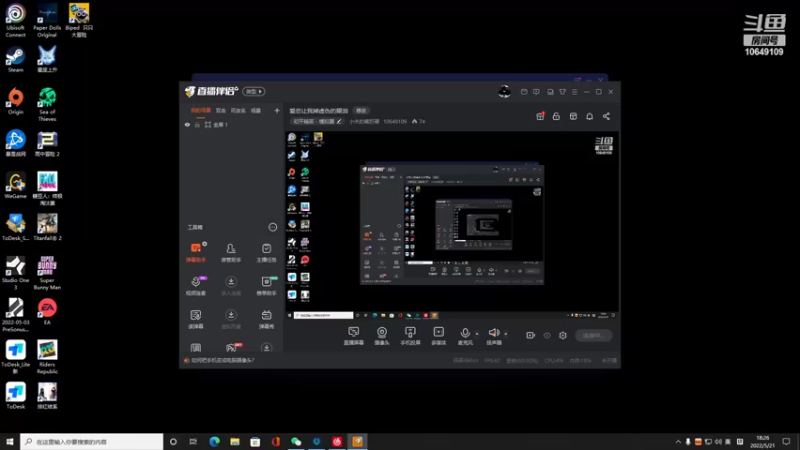This screenshot has height=450, width=800.
Task: Open Sea of Thieves desktop shortcut
Action: click(47, 105)
